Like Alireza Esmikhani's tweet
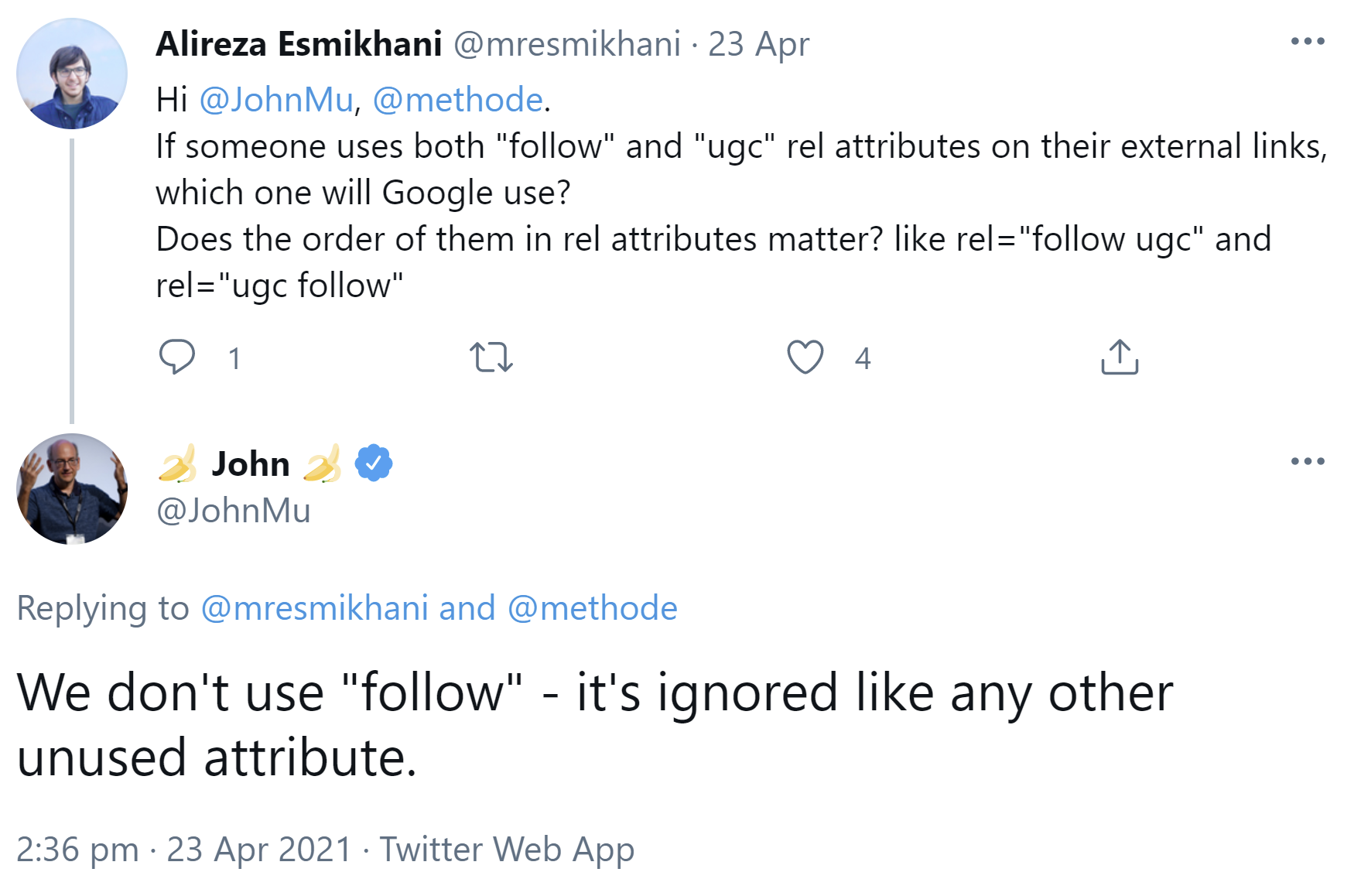 (x=806, y=357)
